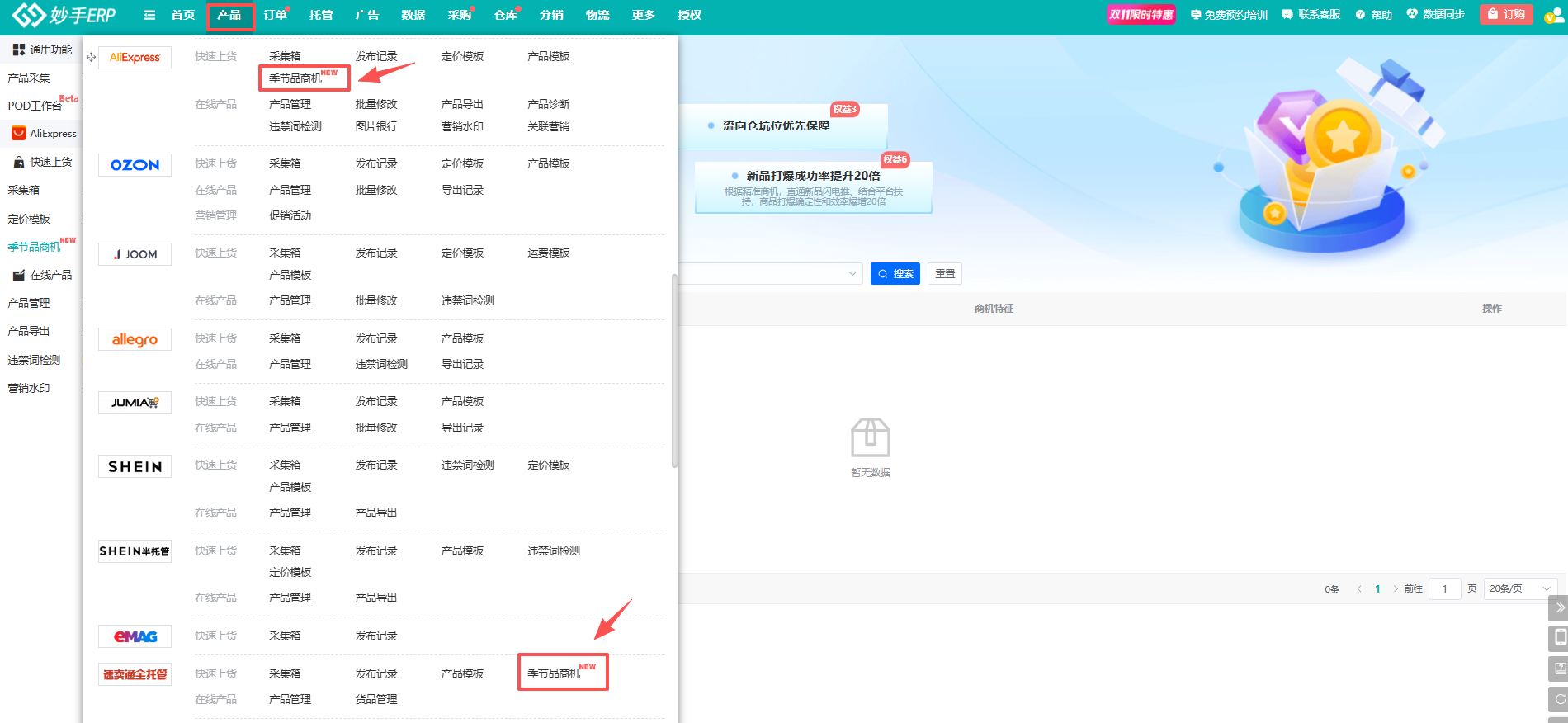Open 促销活动 under OZON marketing
The width and height of the screenshot is (1568, 723).
pos(290,215)
